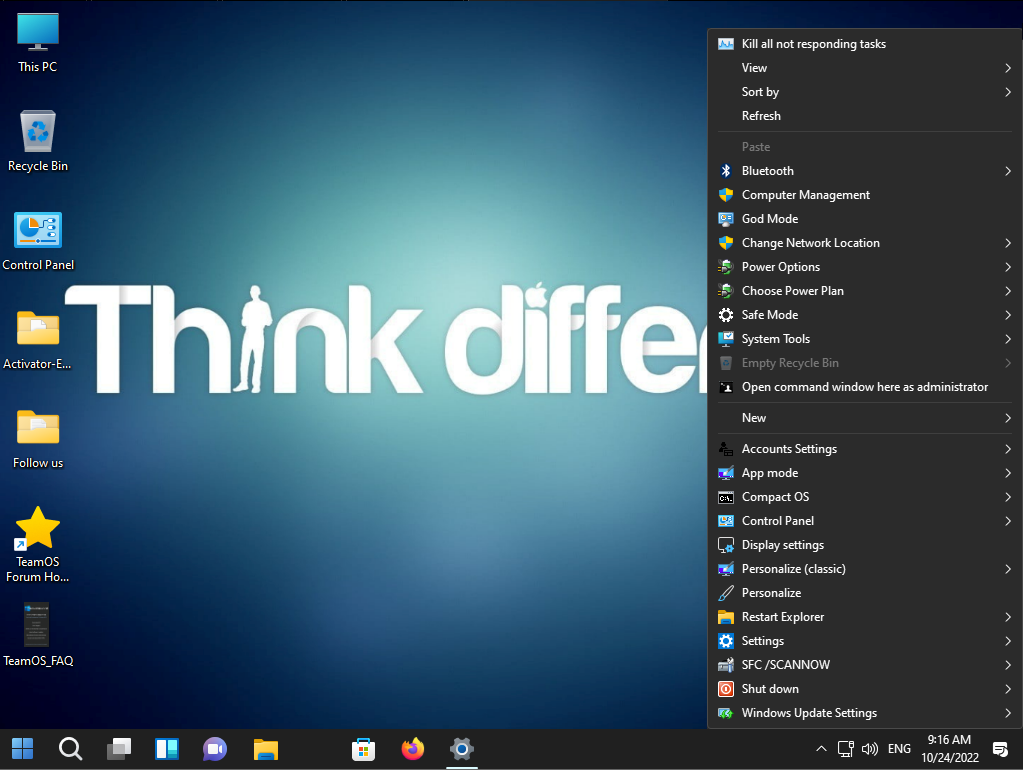Select God Mode in the context menu

click(769, 219)
